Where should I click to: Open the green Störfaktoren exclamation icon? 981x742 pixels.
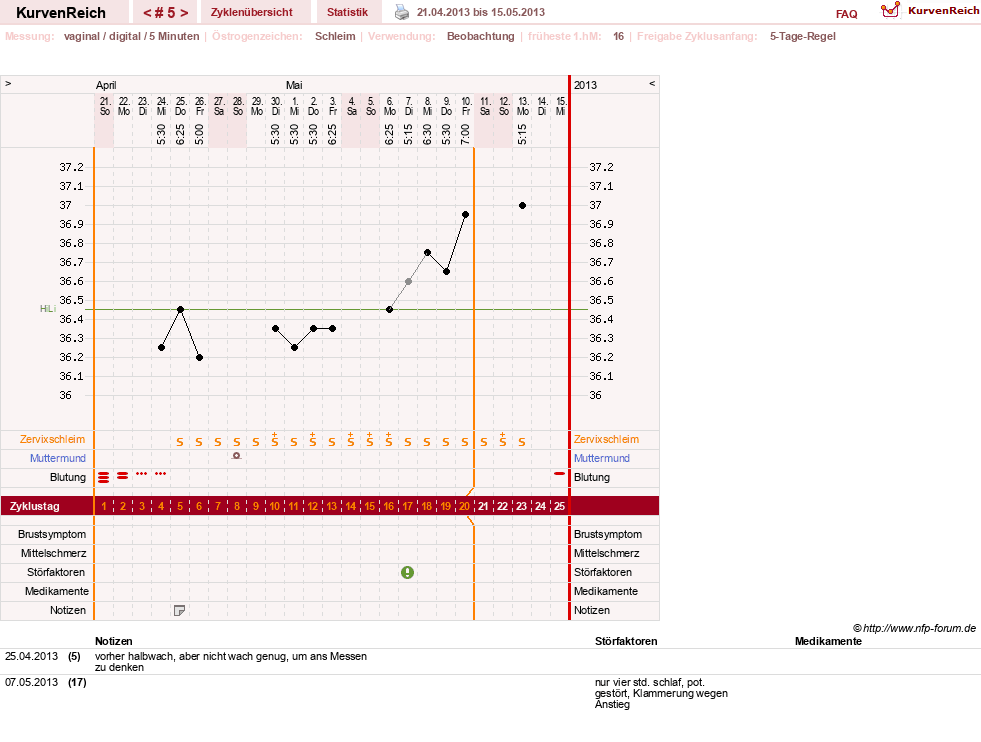[x=407, y=572]
